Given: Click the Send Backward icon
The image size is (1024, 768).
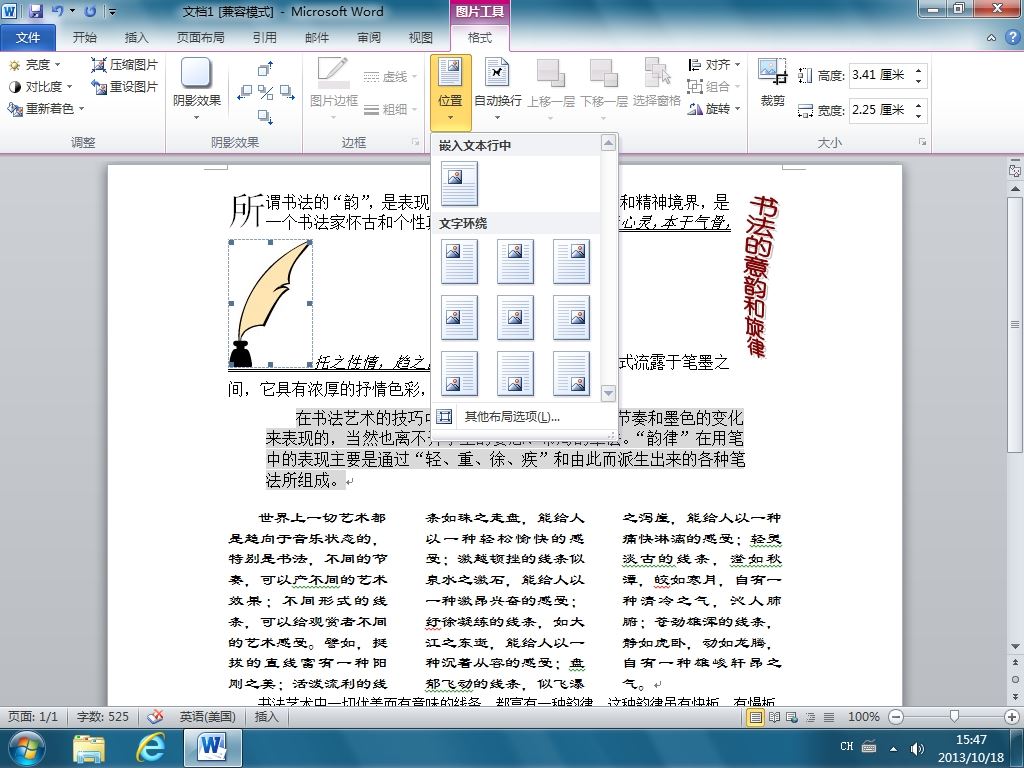Looking at the screenshot, I should [x=603, y=73].
